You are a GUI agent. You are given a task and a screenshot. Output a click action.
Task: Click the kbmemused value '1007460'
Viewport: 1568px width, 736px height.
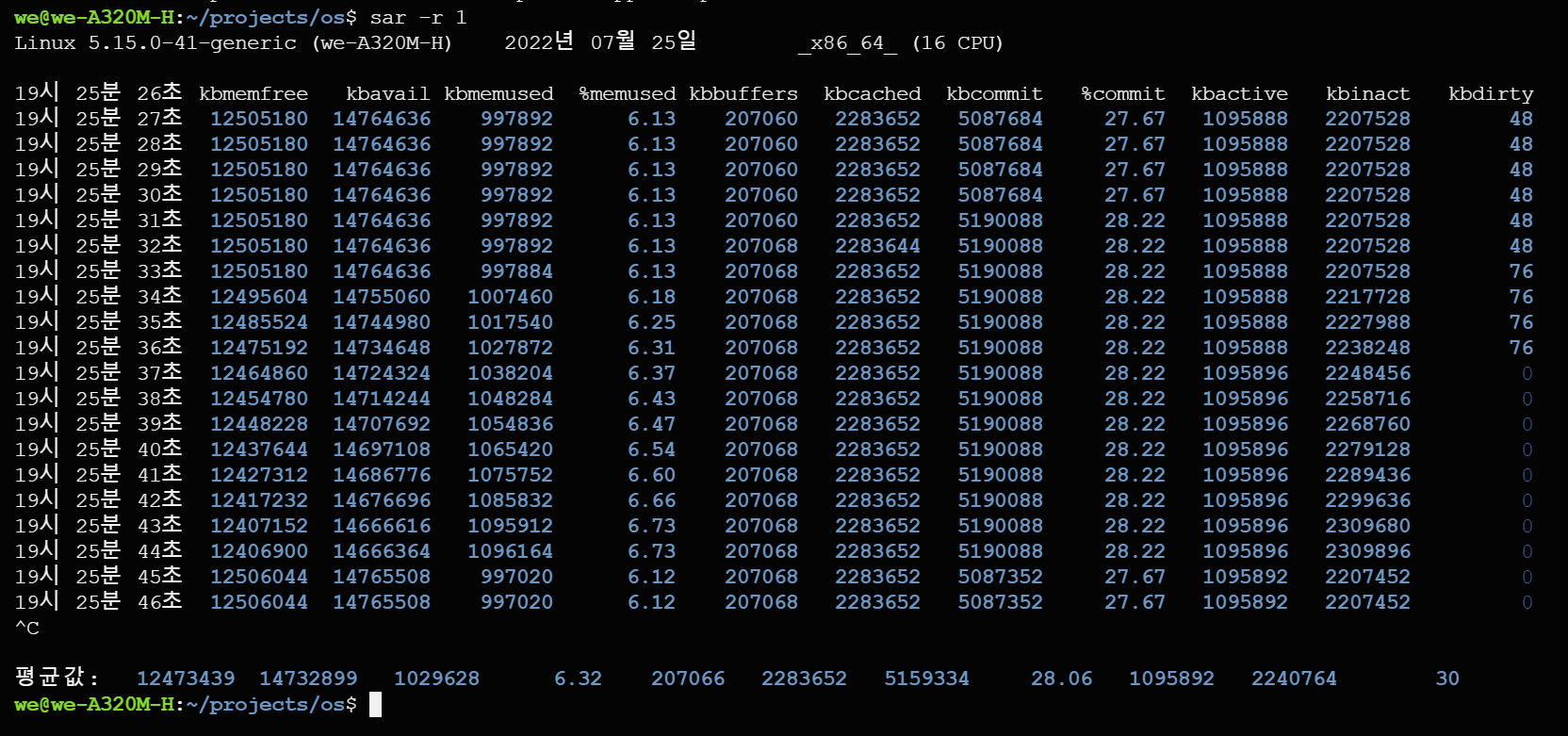pyautogui.click(x=511, y=298)
